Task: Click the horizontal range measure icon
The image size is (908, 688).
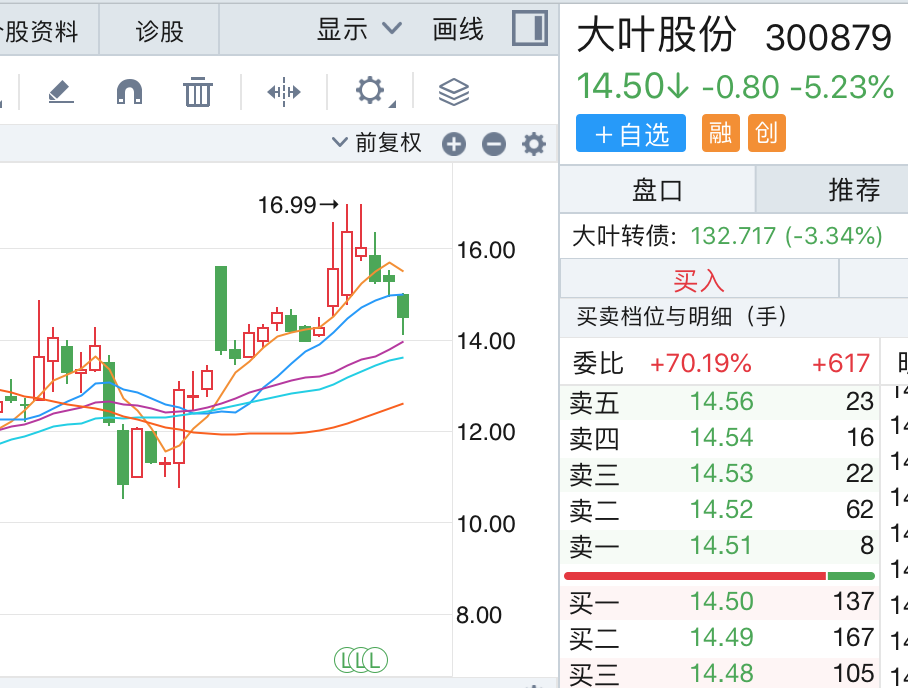Action: [x=284, y=92]
